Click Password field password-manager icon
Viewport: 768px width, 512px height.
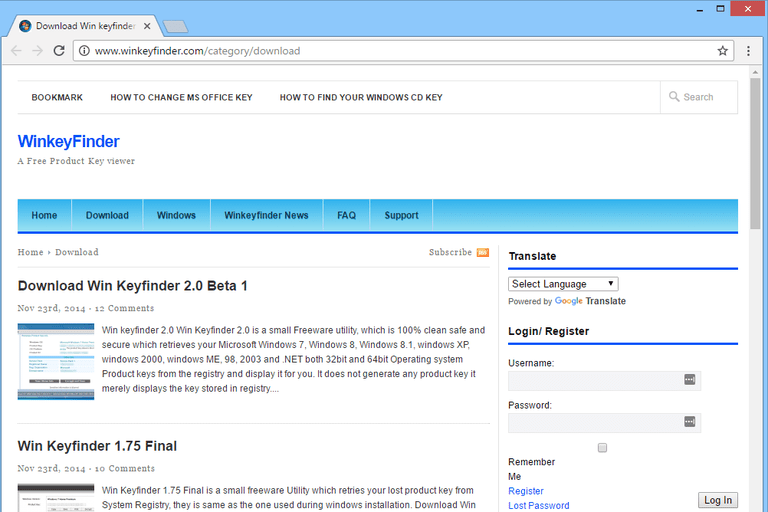coord(690,422)
